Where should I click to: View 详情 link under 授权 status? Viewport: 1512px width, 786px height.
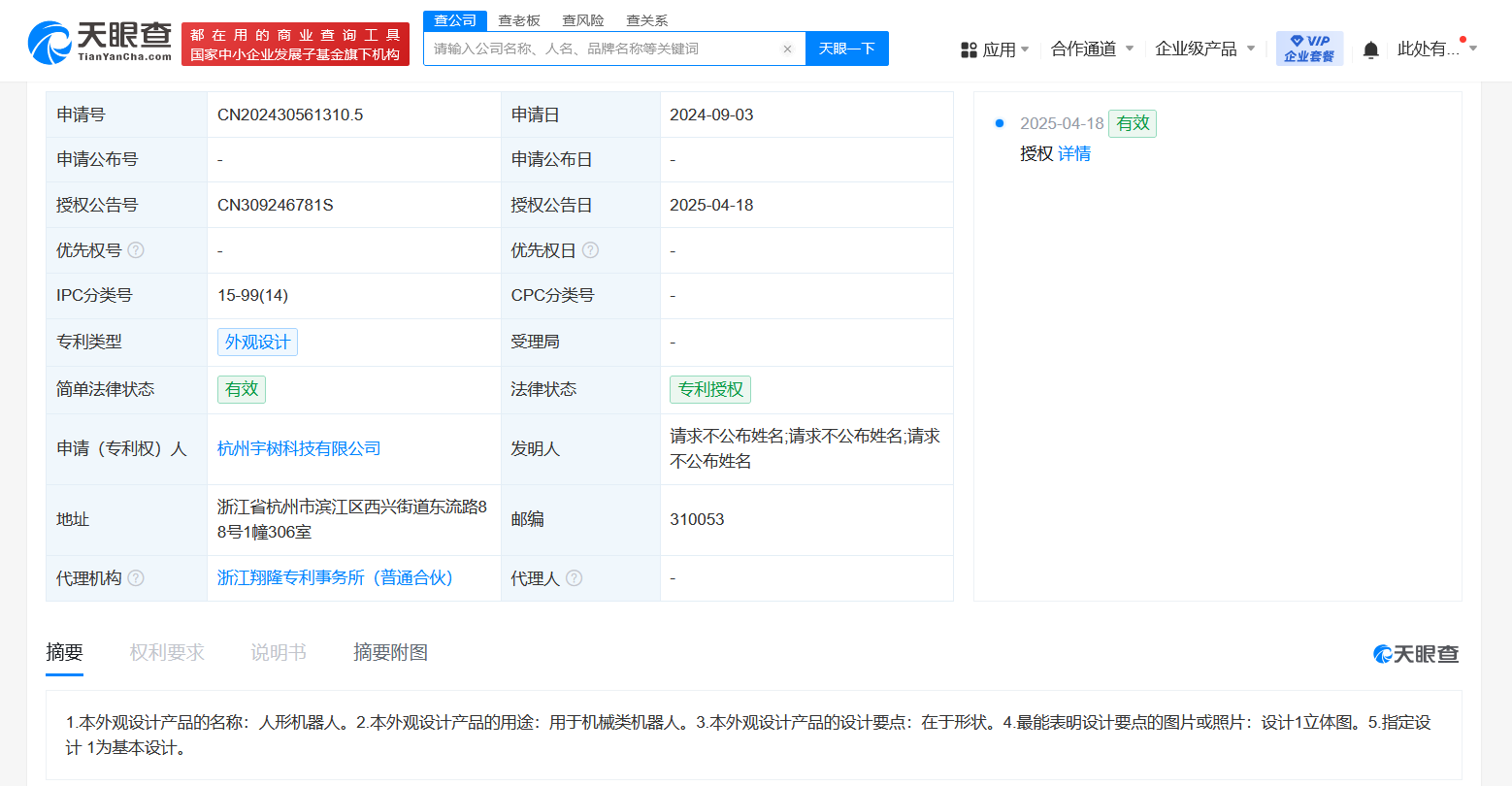tap(1074, 153)
